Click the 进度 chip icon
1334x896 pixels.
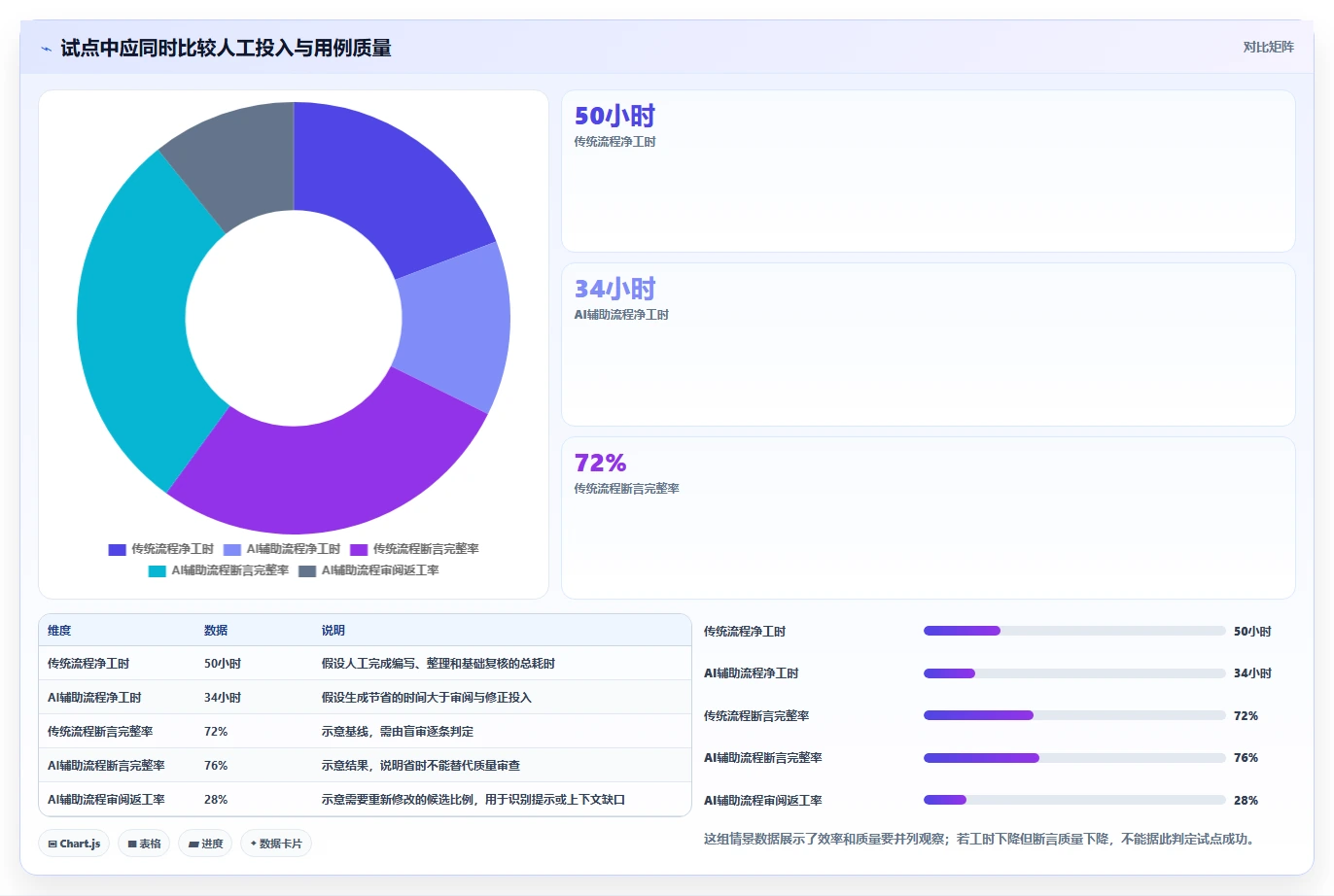(193, 844)
